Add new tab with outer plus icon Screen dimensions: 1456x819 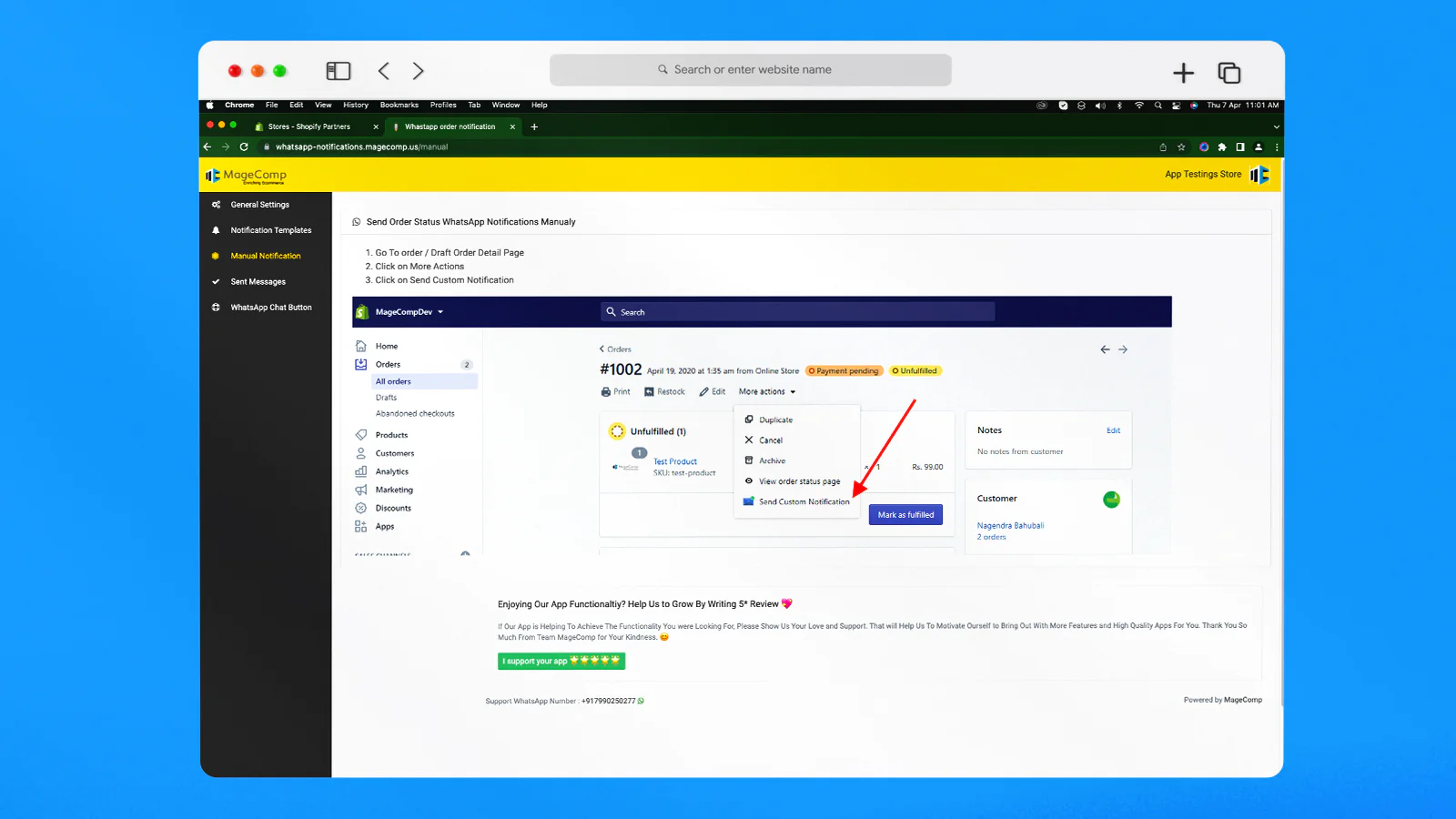[x=1183, y=73]
